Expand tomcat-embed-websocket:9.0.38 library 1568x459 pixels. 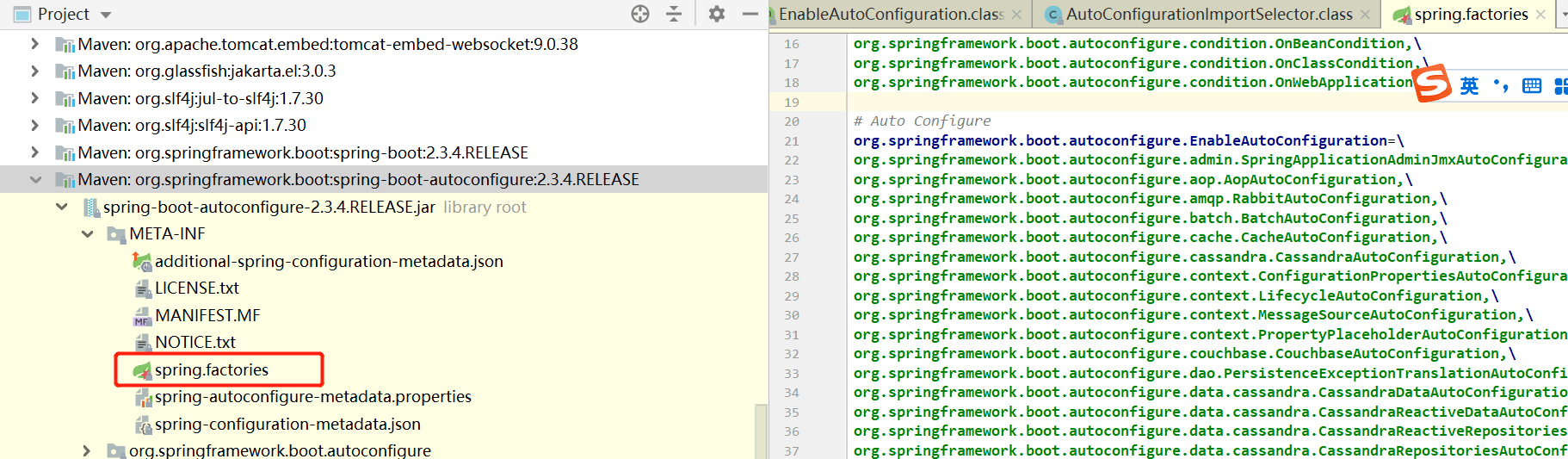click(34, 44)
